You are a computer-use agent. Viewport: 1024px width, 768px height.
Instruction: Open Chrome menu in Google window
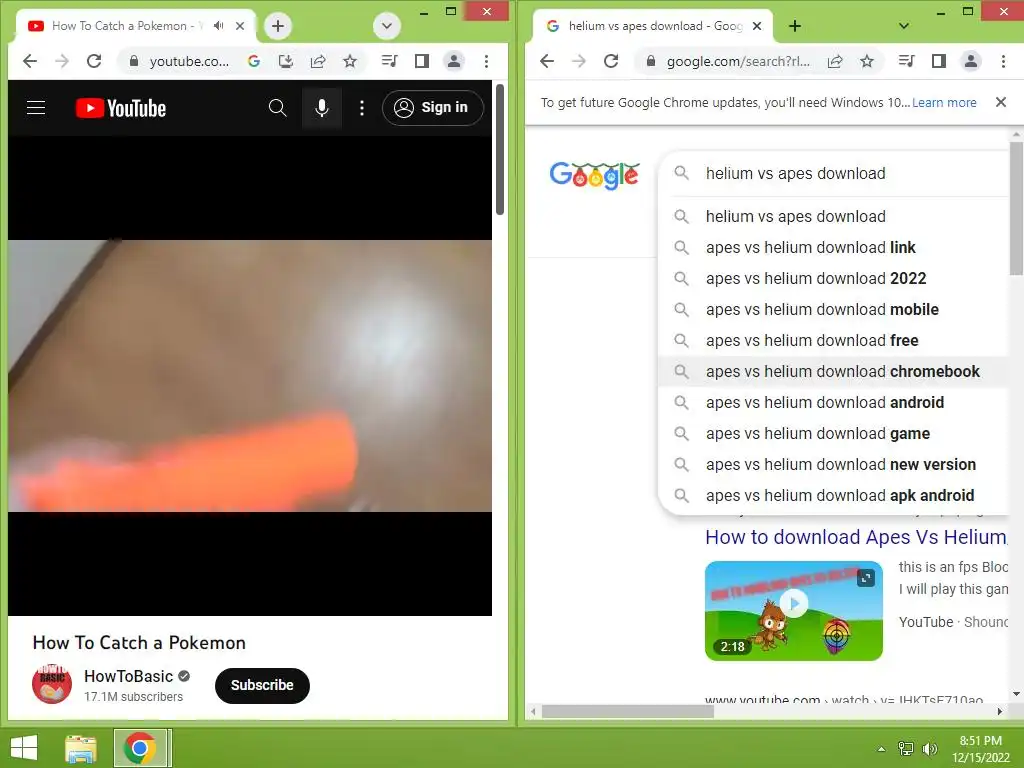click(1003, 61)
